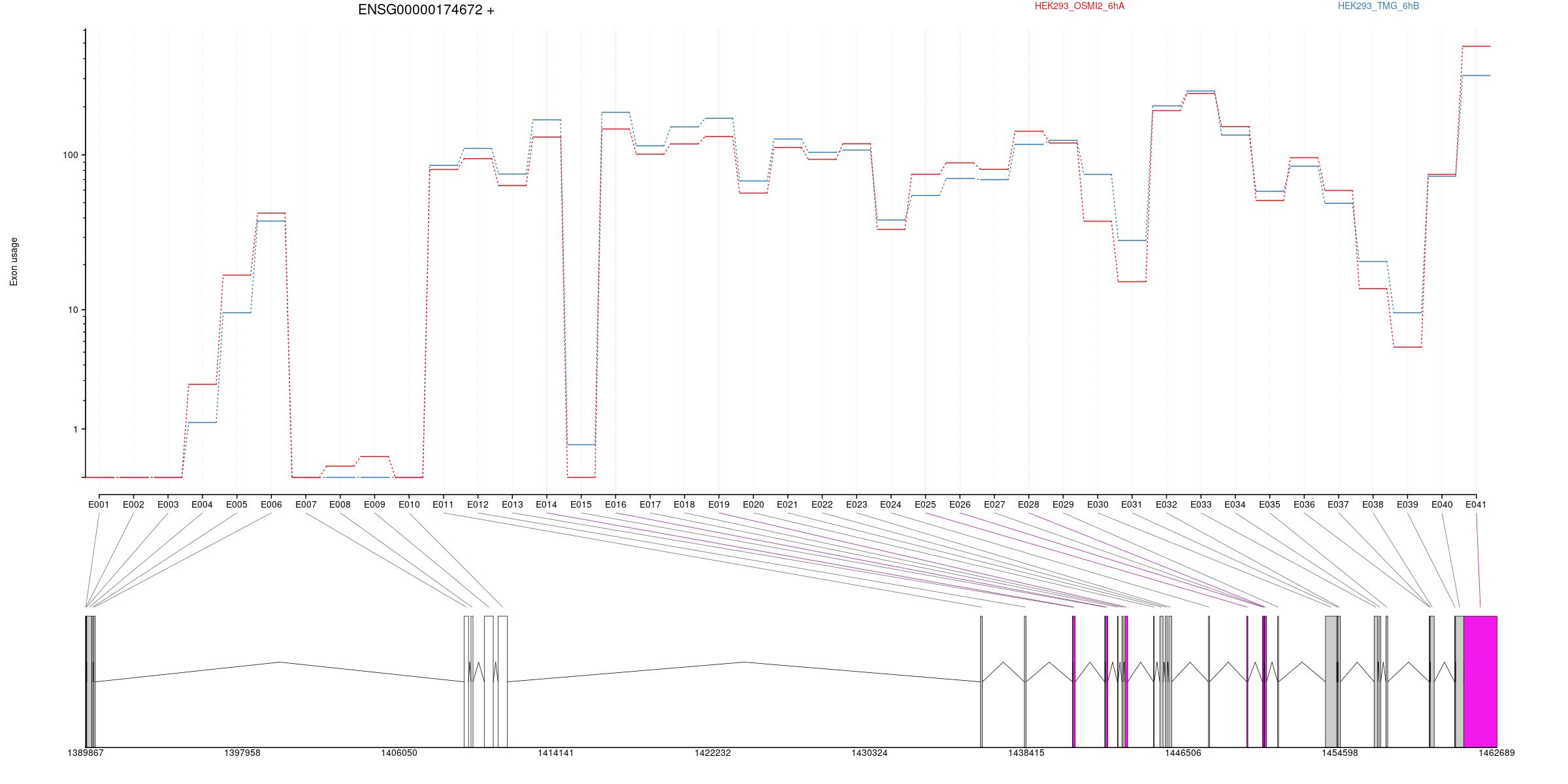
Task: Click exon label E036
Action: [1304, 504]
